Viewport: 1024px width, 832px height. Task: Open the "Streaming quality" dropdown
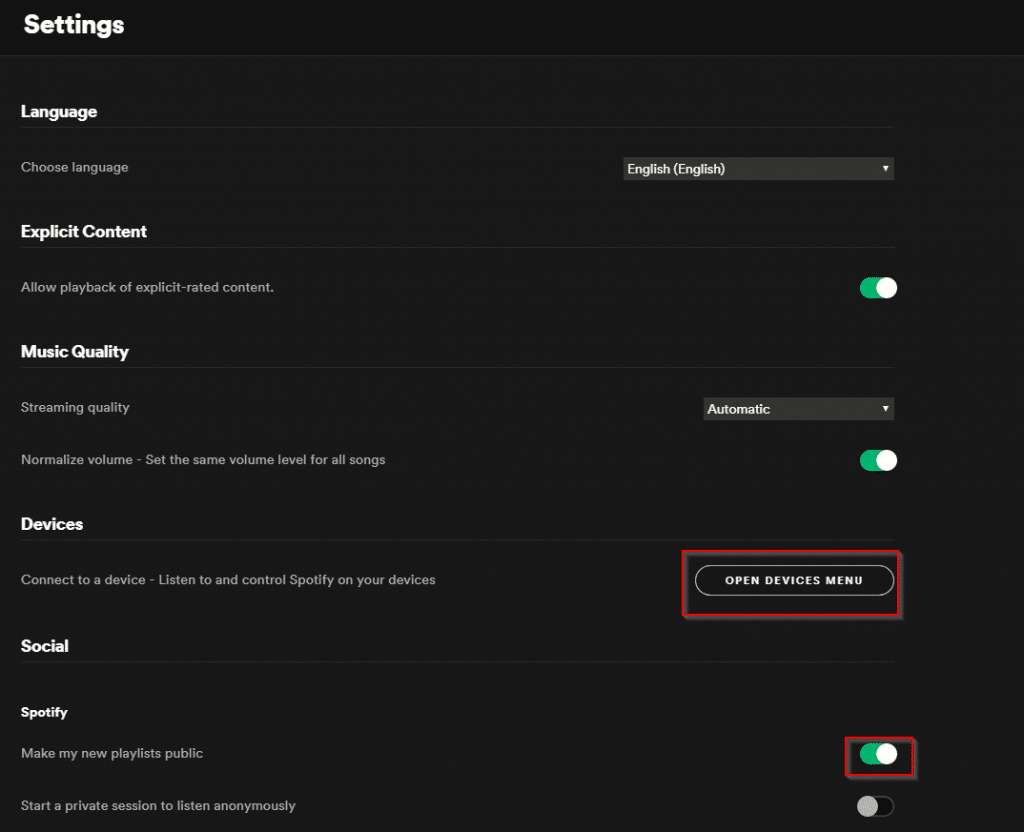coord(797,408)
